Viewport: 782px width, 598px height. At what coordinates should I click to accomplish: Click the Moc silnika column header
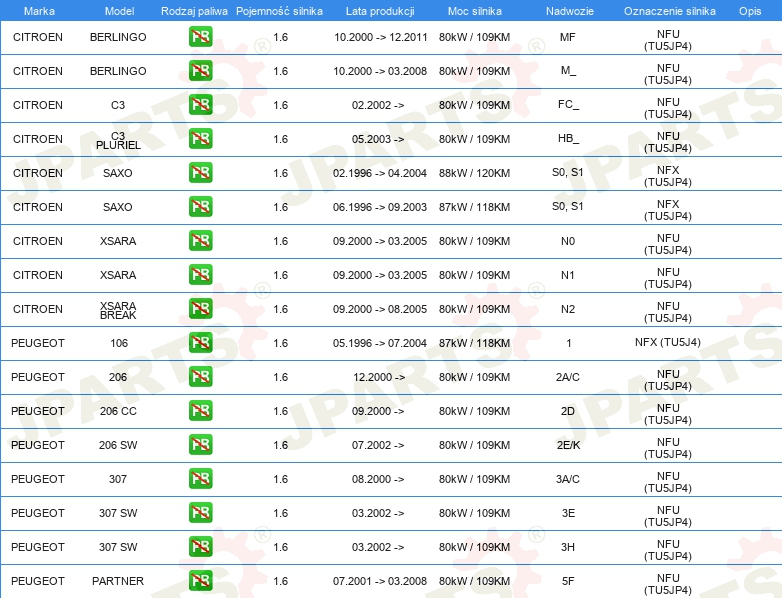[475, 11]
